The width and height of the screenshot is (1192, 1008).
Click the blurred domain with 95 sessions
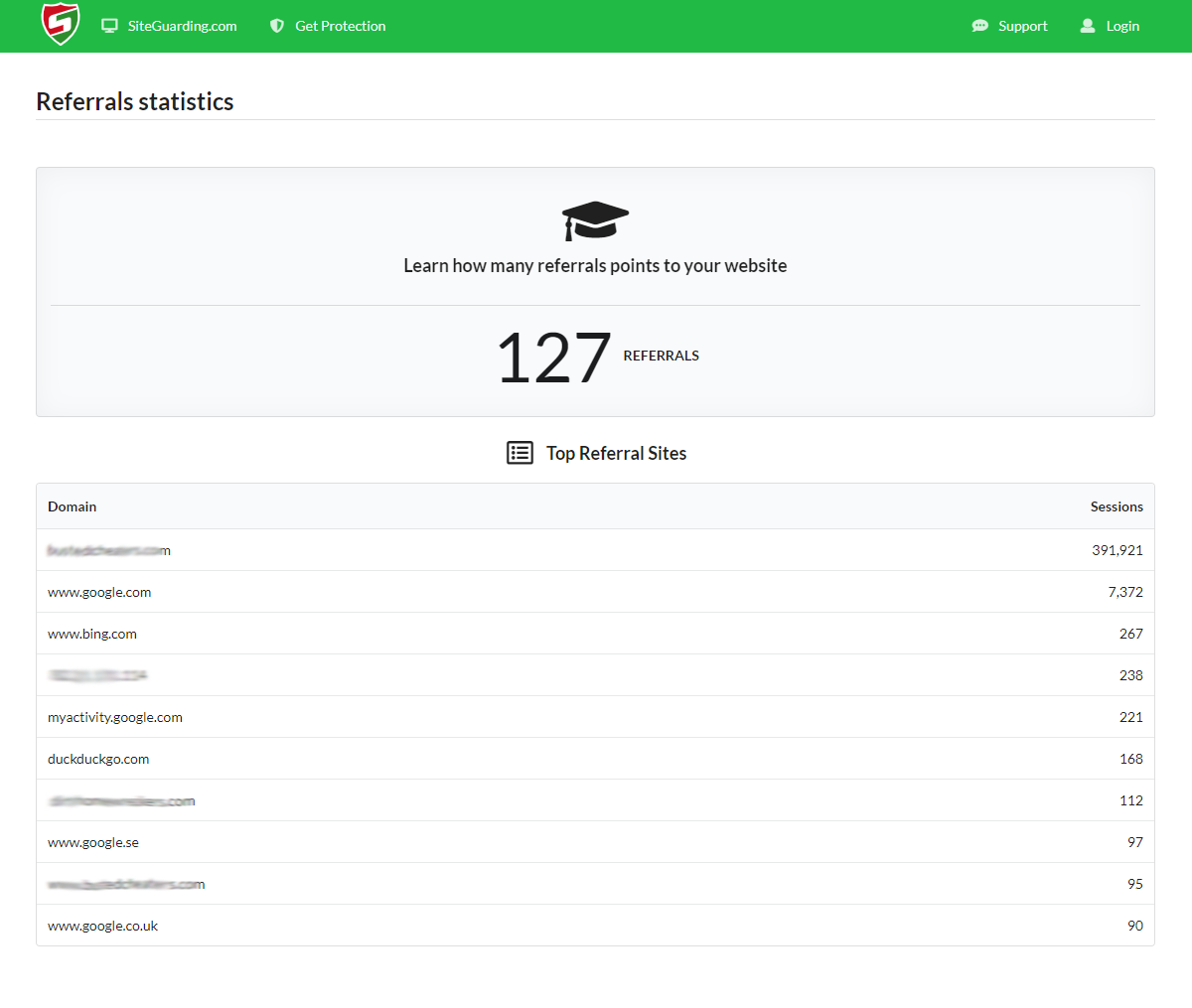pyautogui.click(x=126, y=884)
